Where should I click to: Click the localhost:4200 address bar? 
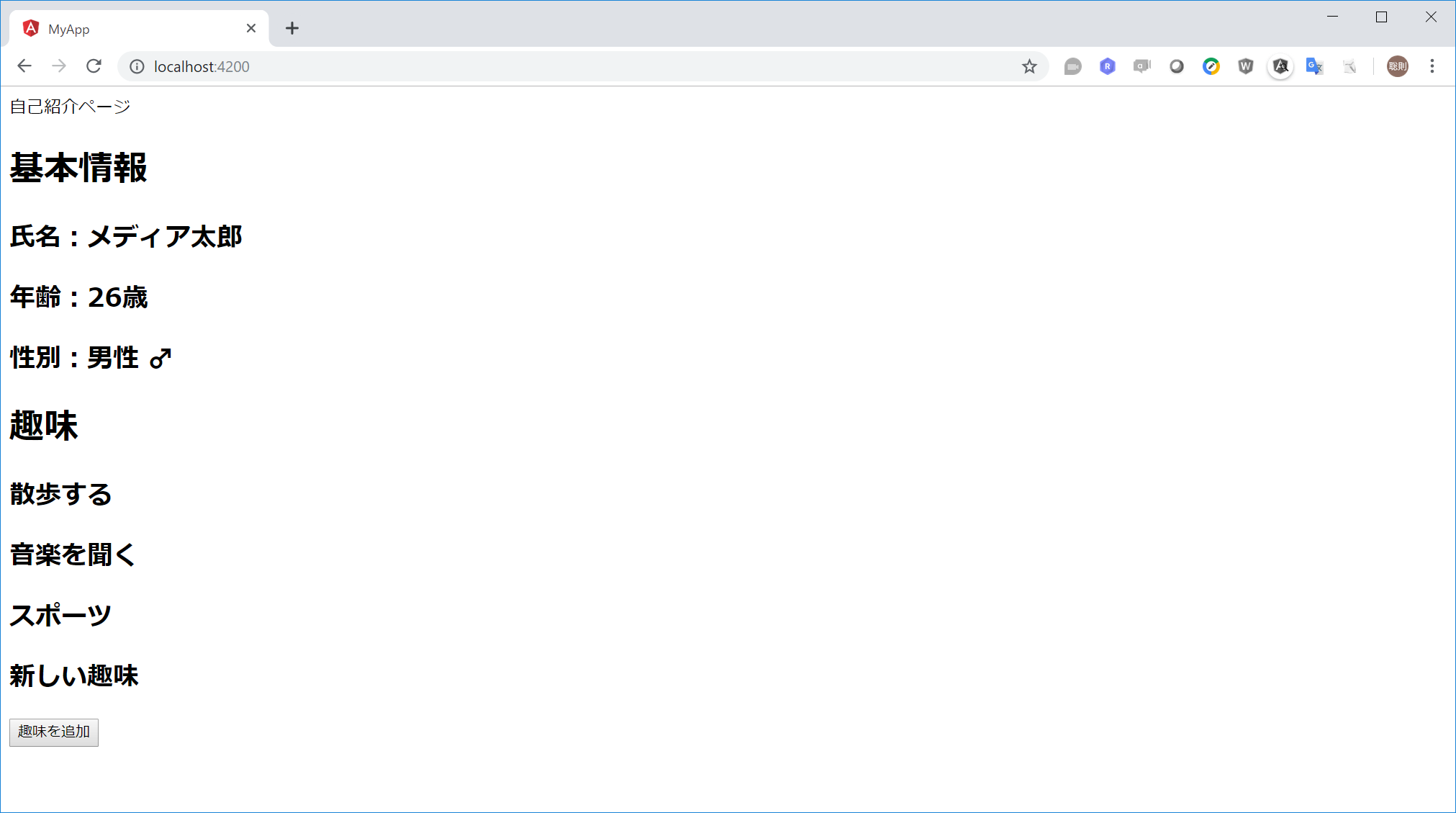point(504,66)
